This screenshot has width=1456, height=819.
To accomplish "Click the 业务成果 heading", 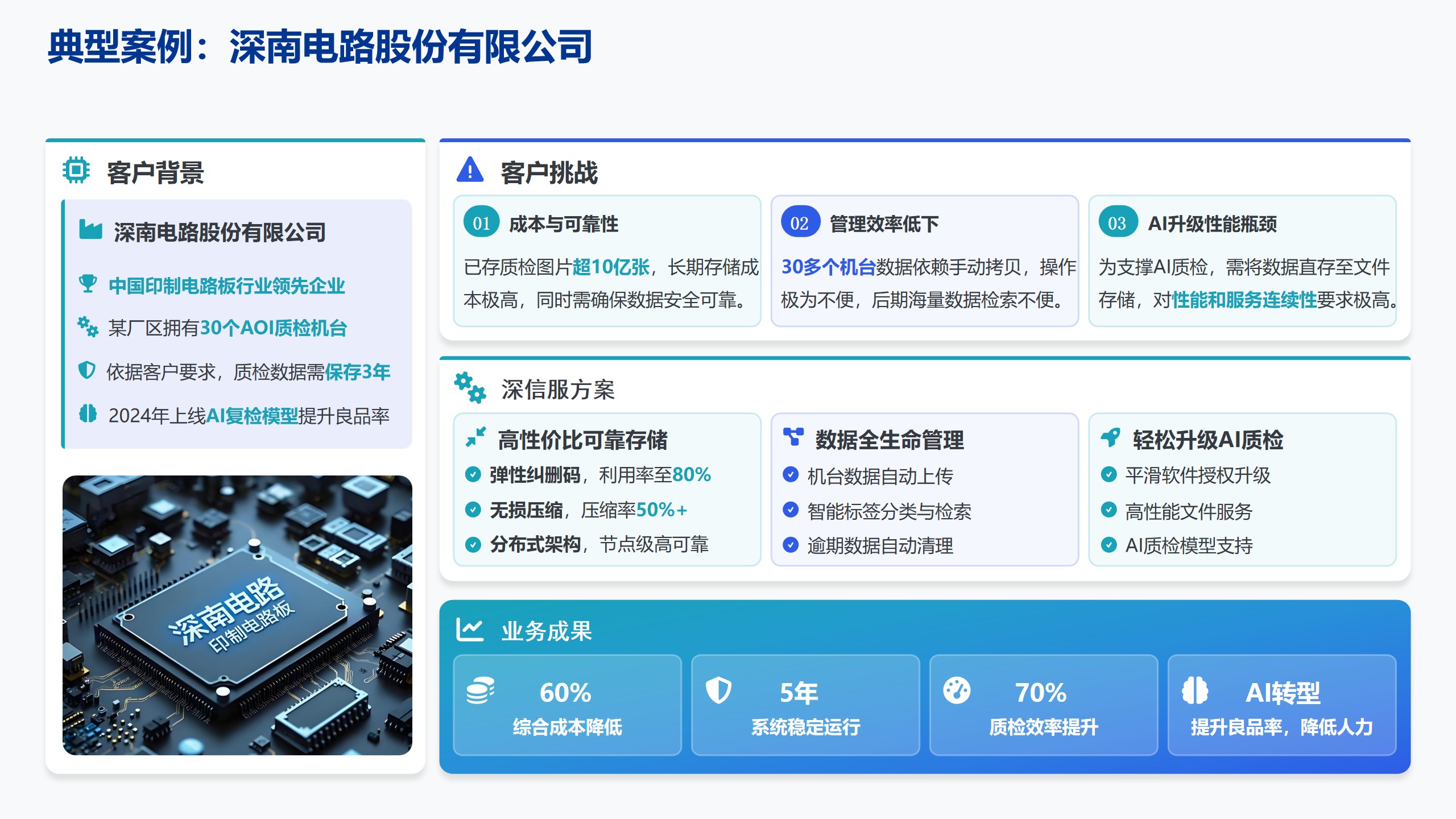I will tap(547, 631).
